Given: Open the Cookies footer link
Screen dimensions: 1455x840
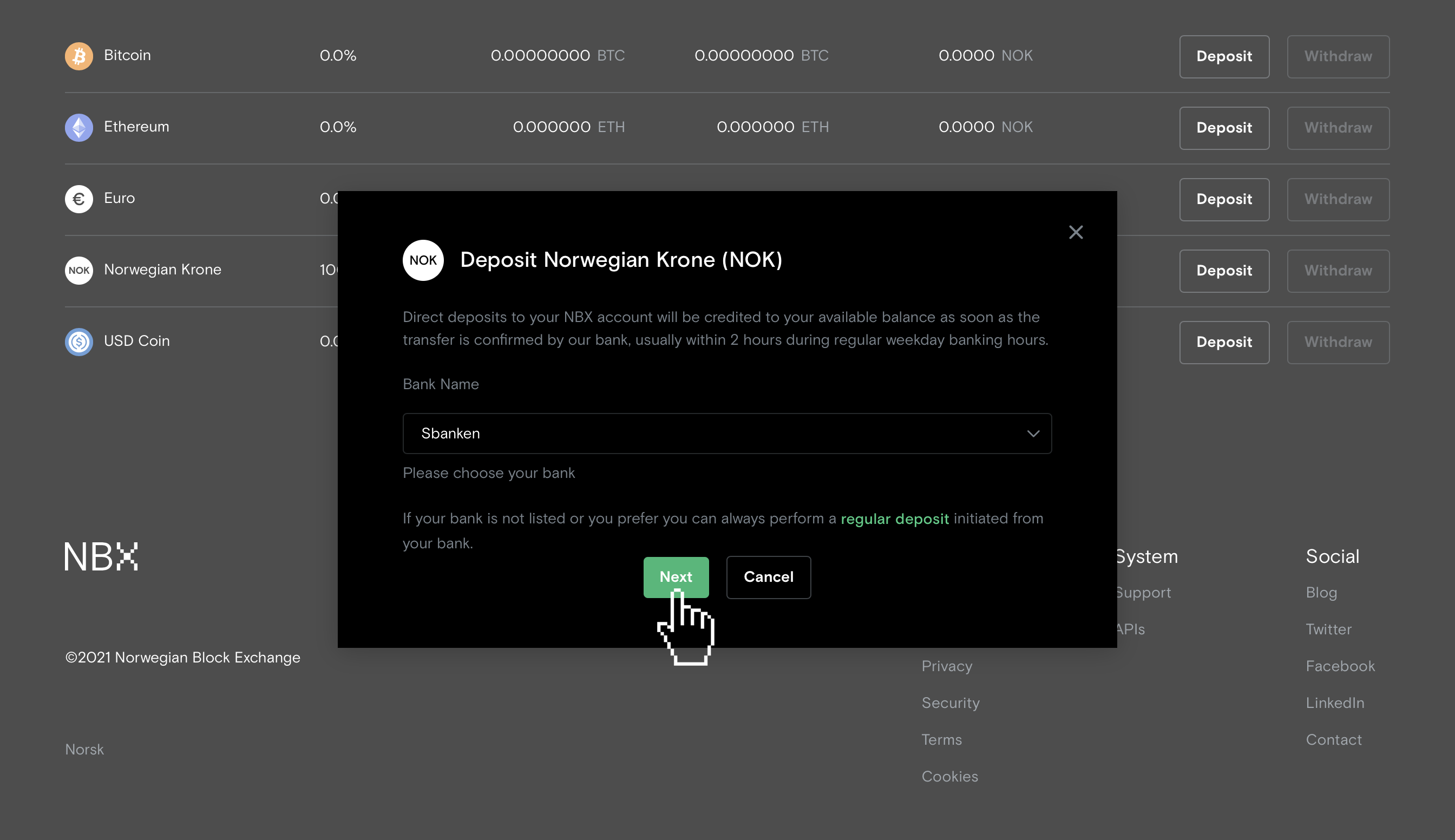Looking at the screenshot, I should (x=949, y=777).
